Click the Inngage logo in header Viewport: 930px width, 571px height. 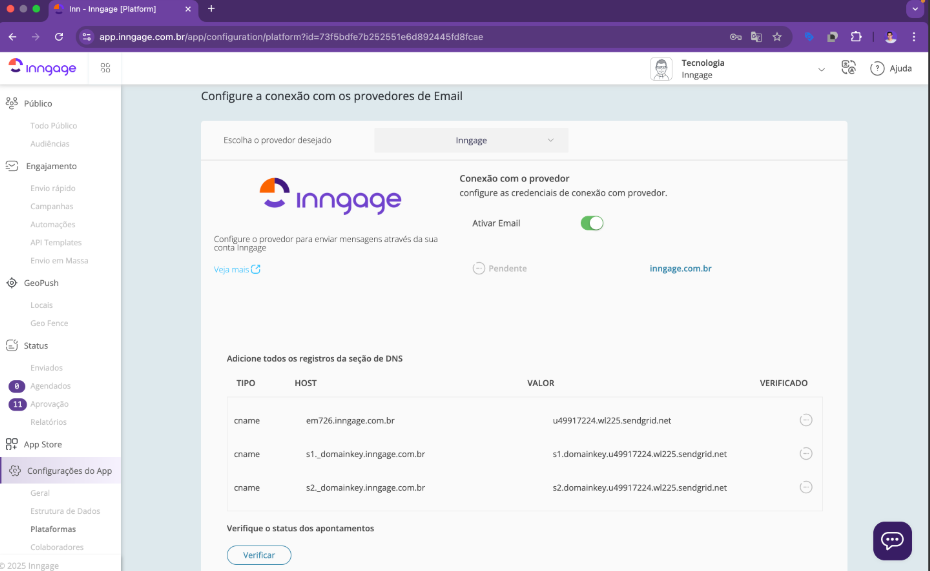(x=42, y=68)
